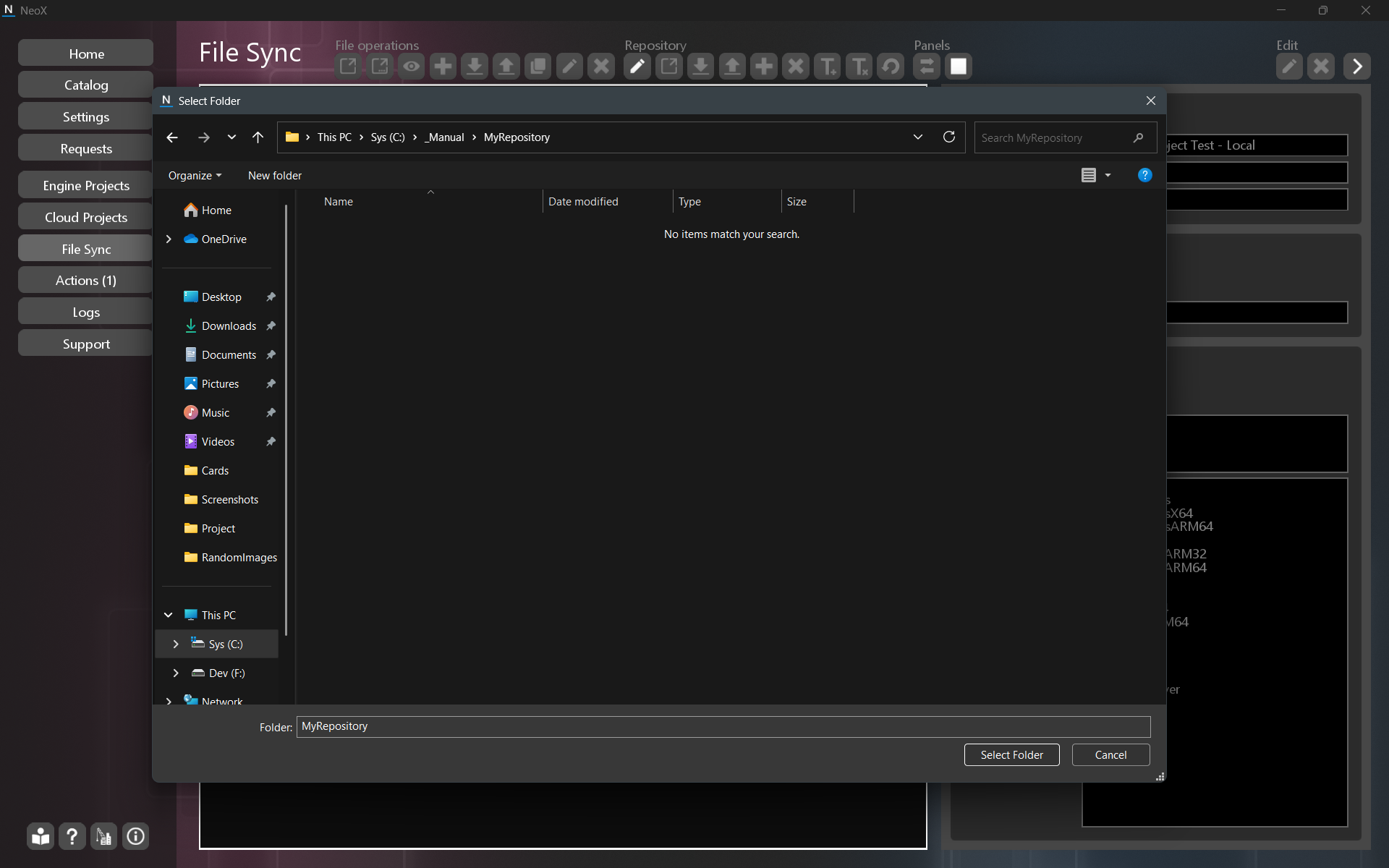Click the repository edit pencil icon
This screenshot has width=1389, height=868.
pyautogui.click(x=637, y=67)
